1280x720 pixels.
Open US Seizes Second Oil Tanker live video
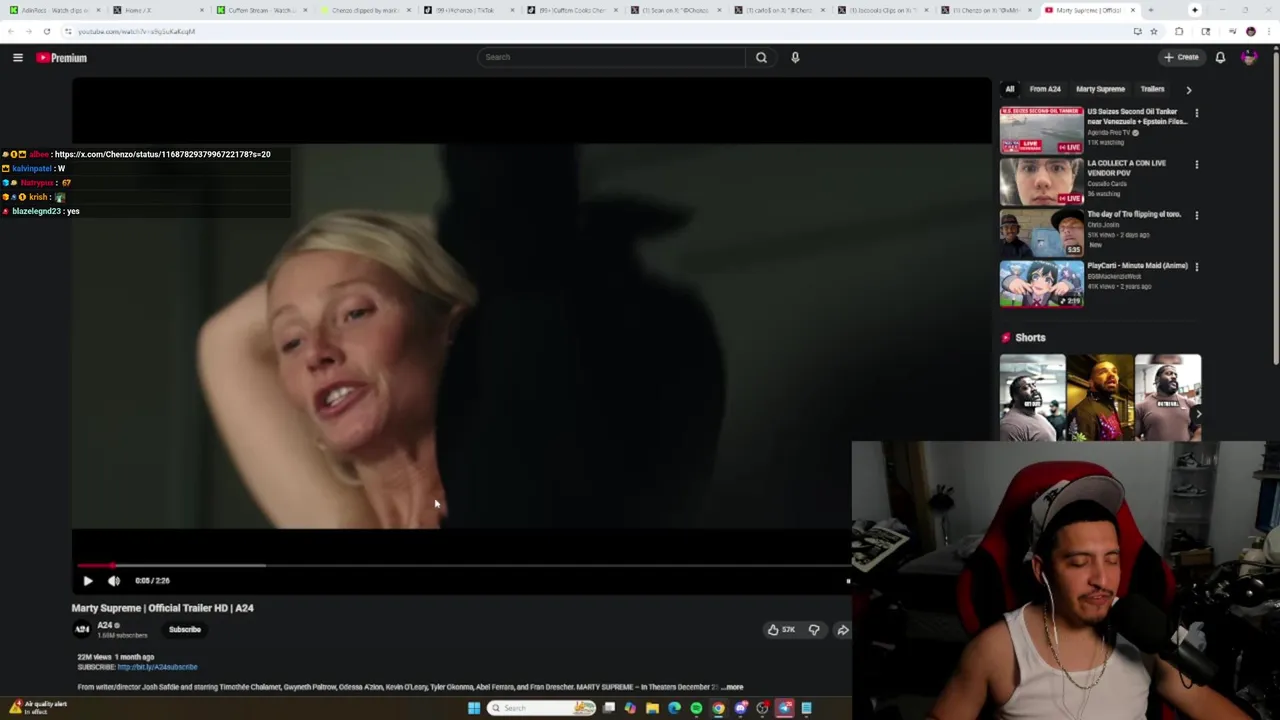tap(1041, 129)
